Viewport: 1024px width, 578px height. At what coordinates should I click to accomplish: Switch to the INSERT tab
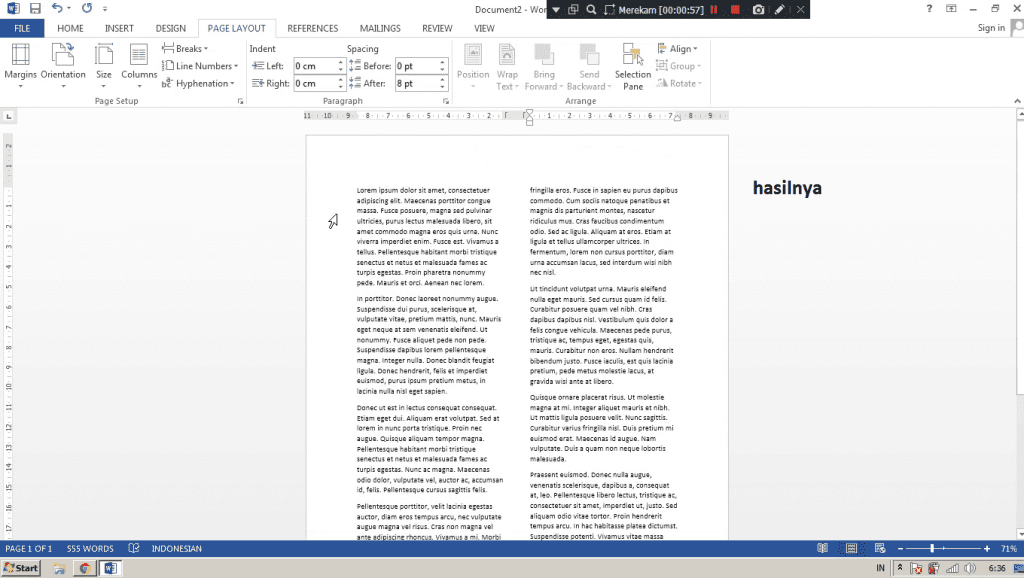119,28
